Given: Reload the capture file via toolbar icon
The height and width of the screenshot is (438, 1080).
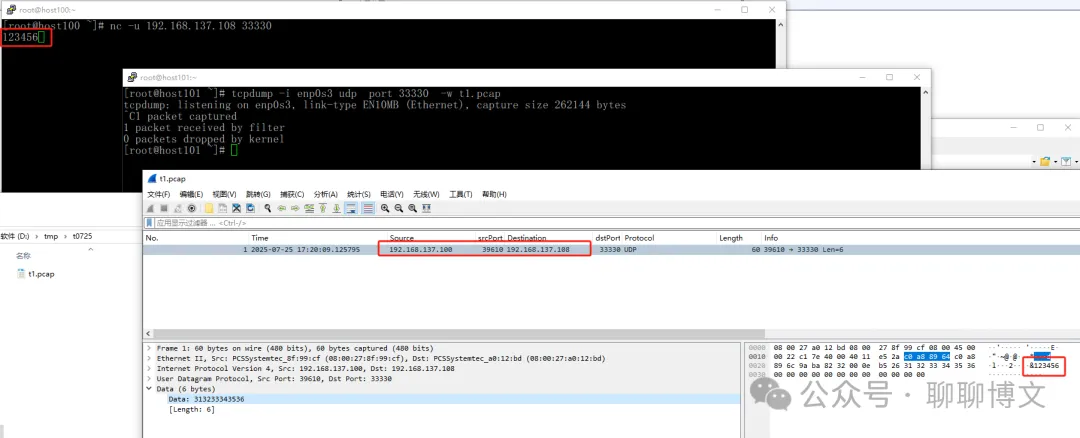Looking at the screenshot, I should 250,208.
